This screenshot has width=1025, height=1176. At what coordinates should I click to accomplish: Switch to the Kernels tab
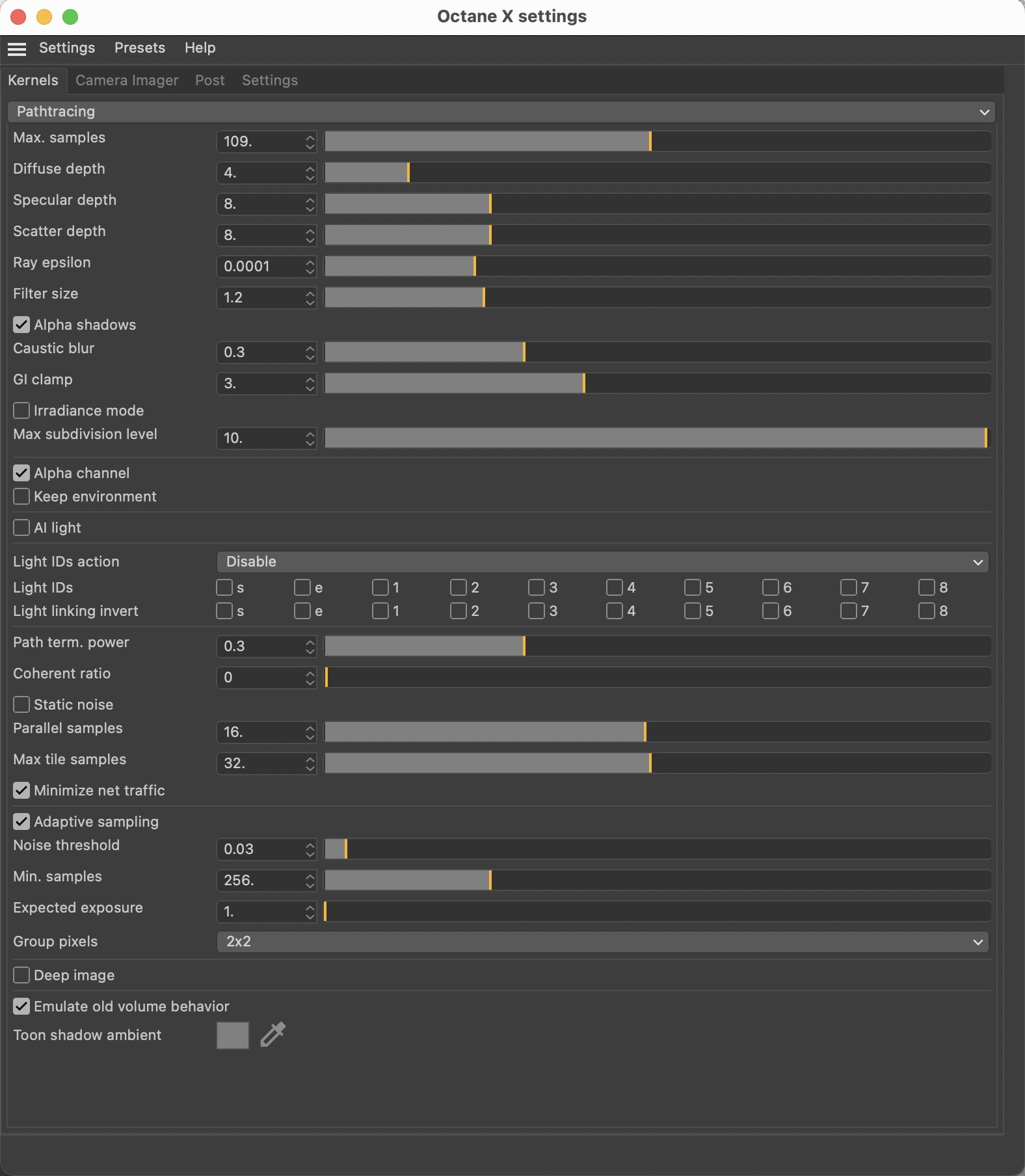coord(33,80)
